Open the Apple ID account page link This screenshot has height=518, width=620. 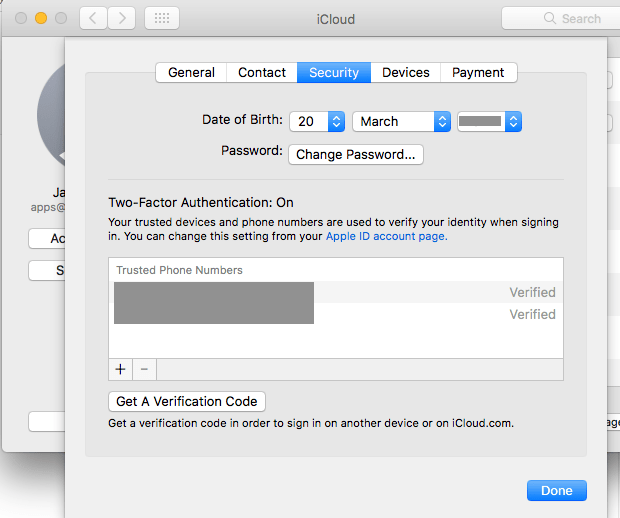[386, 236]
